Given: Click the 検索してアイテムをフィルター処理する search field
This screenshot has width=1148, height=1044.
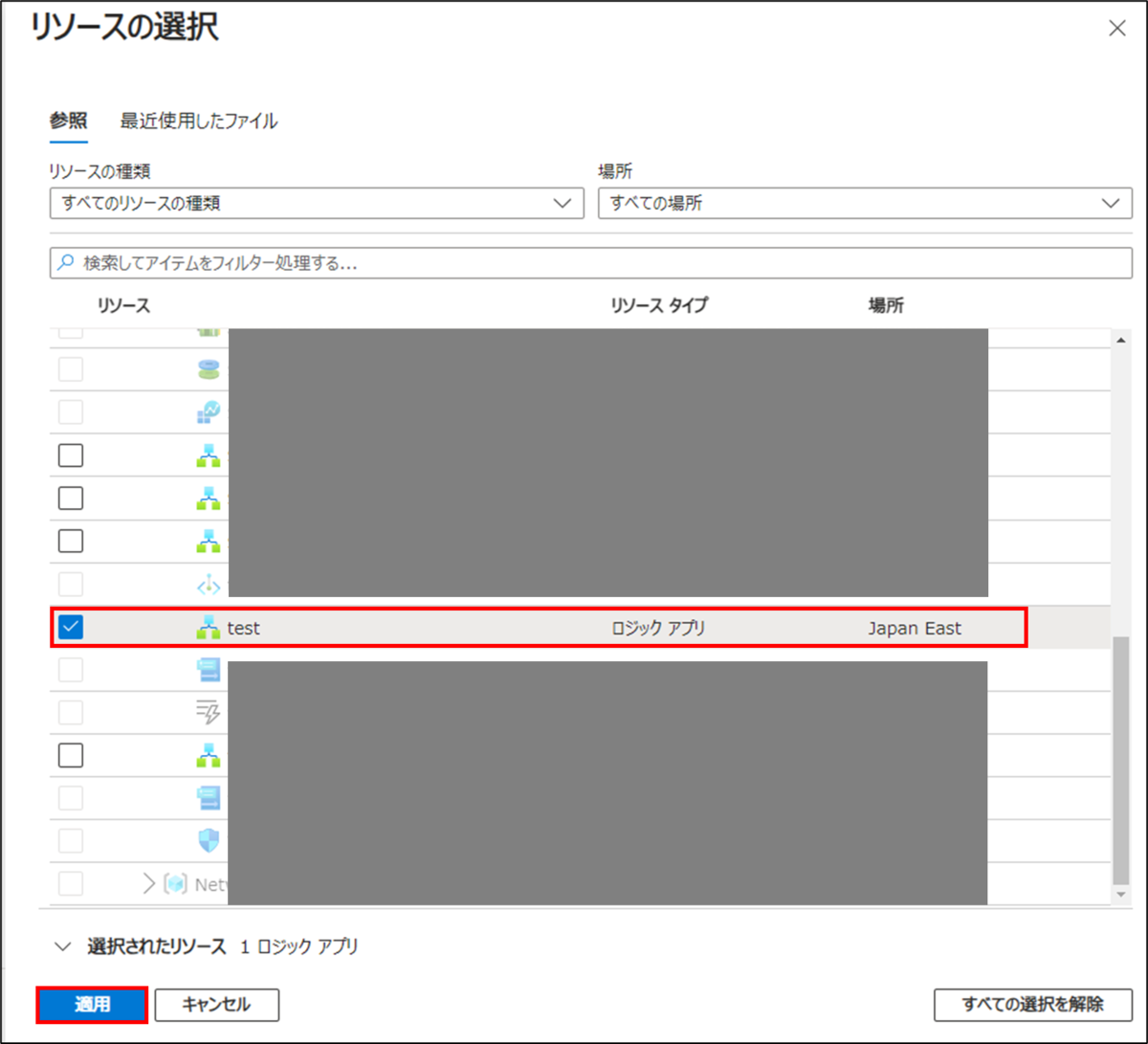Looking at the screenshot, I should [591, 262].
